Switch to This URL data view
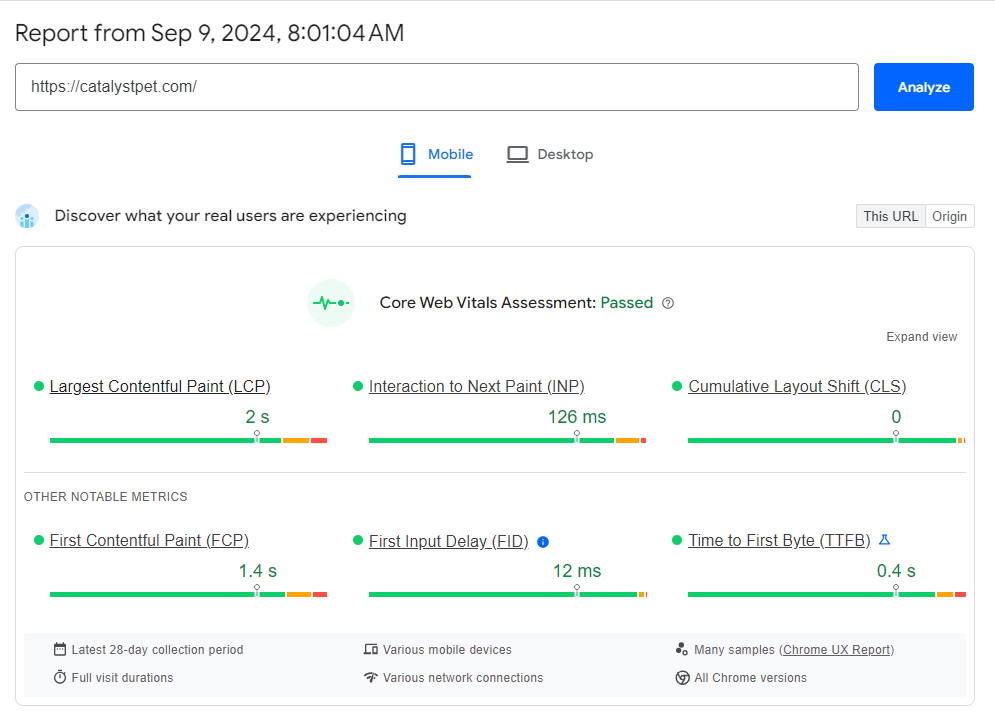The height and width of the screenshot is (718, 995). pos(890,216)
